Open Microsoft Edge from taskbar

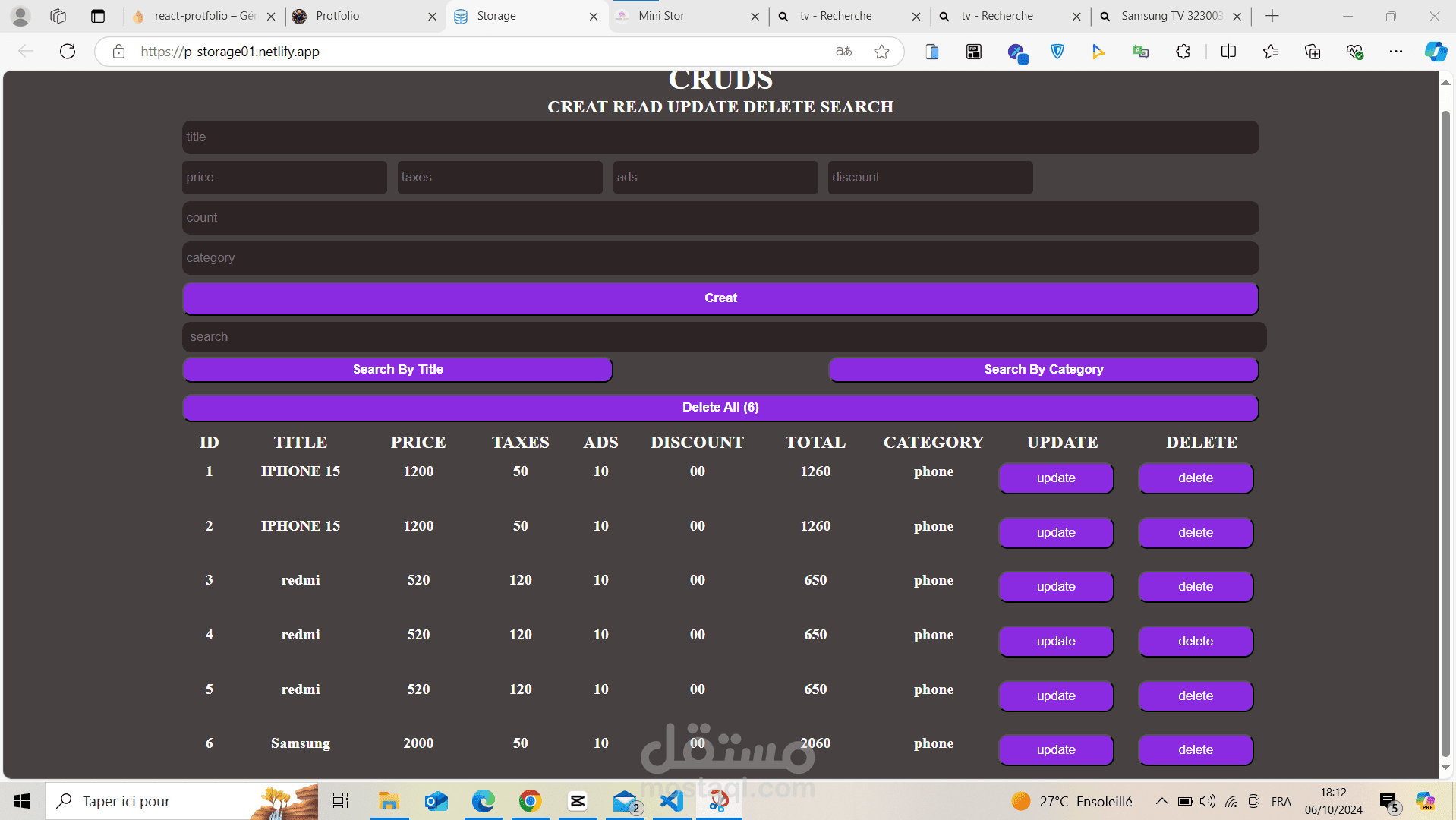pos(484,801)
